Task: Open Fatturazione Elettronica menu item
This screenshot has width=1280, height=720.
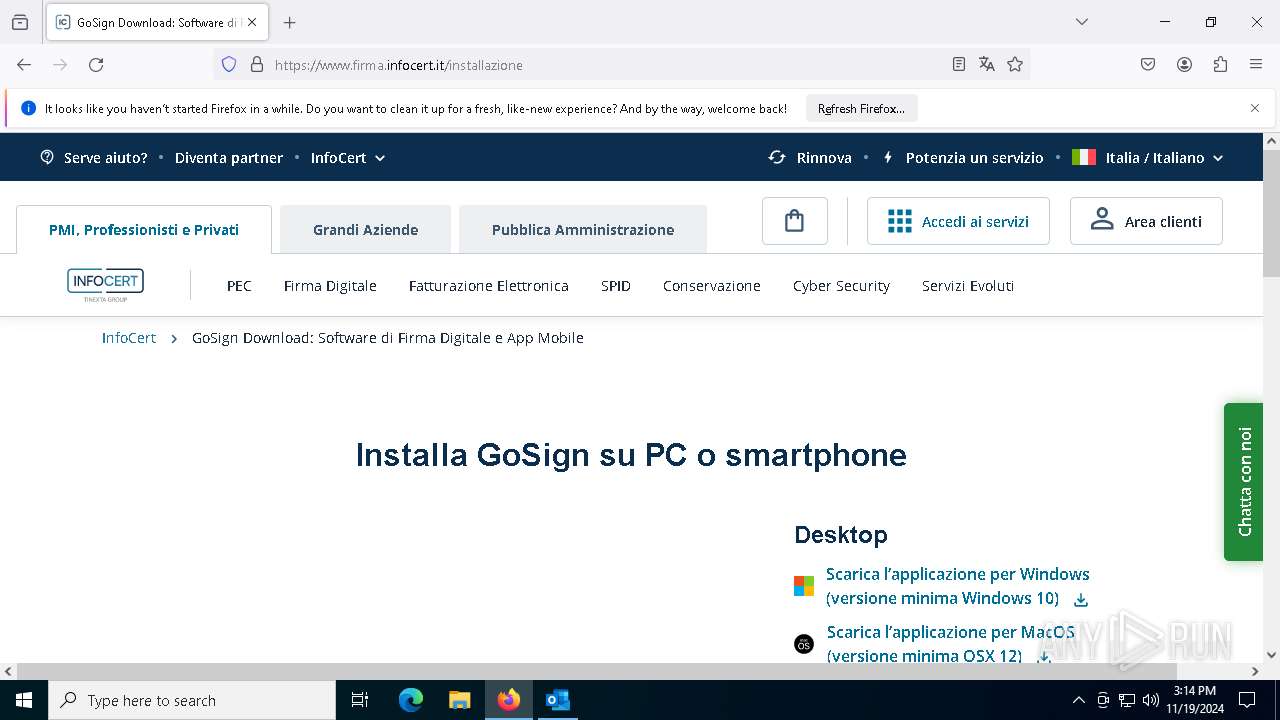Action: tap(488, 285)
